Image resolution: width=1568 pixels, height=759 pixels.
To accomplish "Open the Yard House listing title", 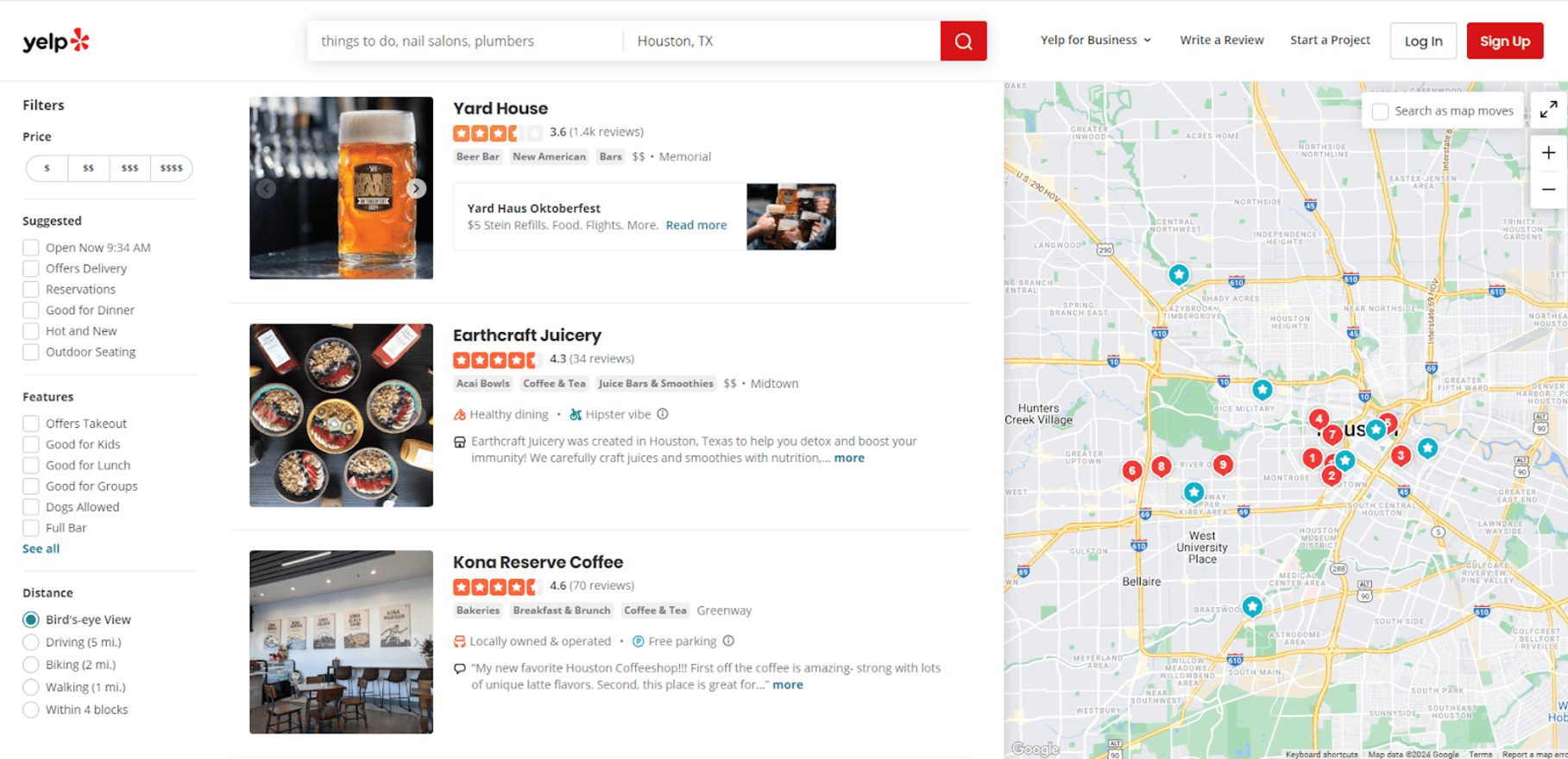I will pyautogui.click(x=501, y=109).
